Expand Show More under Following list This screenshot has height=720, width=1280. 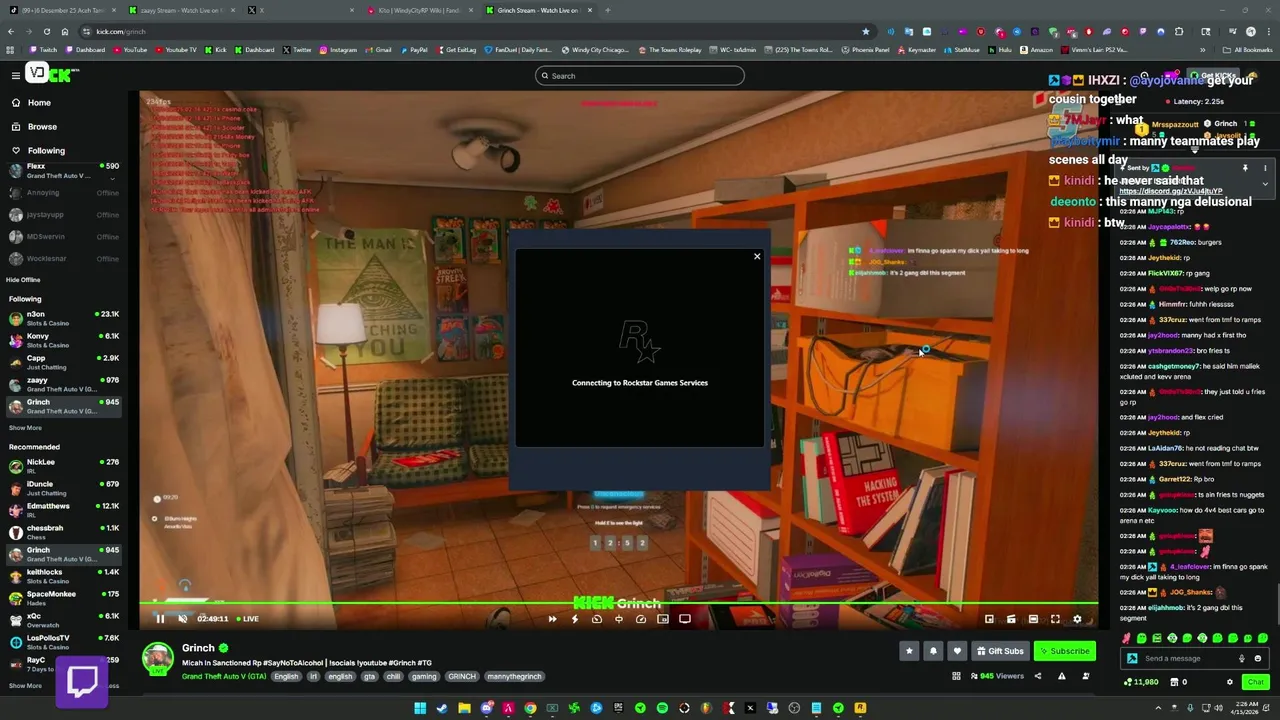click(25, 428)
